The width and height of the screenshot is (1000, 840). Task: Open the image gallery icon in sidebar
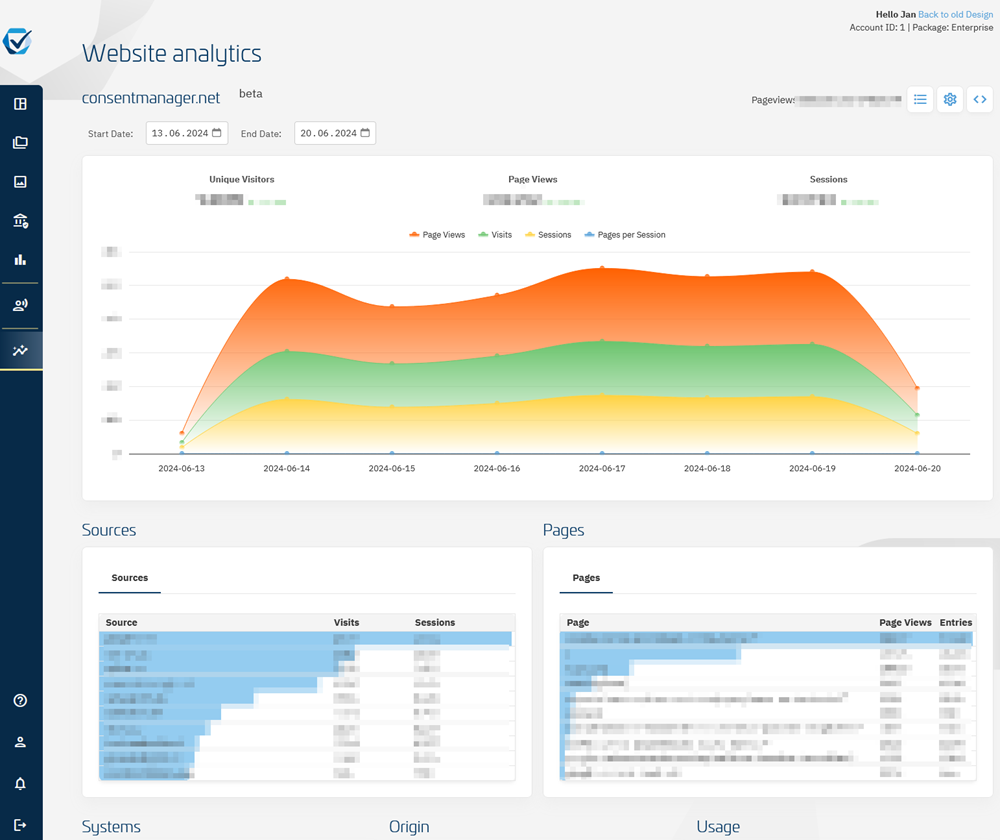pos(20,182)
